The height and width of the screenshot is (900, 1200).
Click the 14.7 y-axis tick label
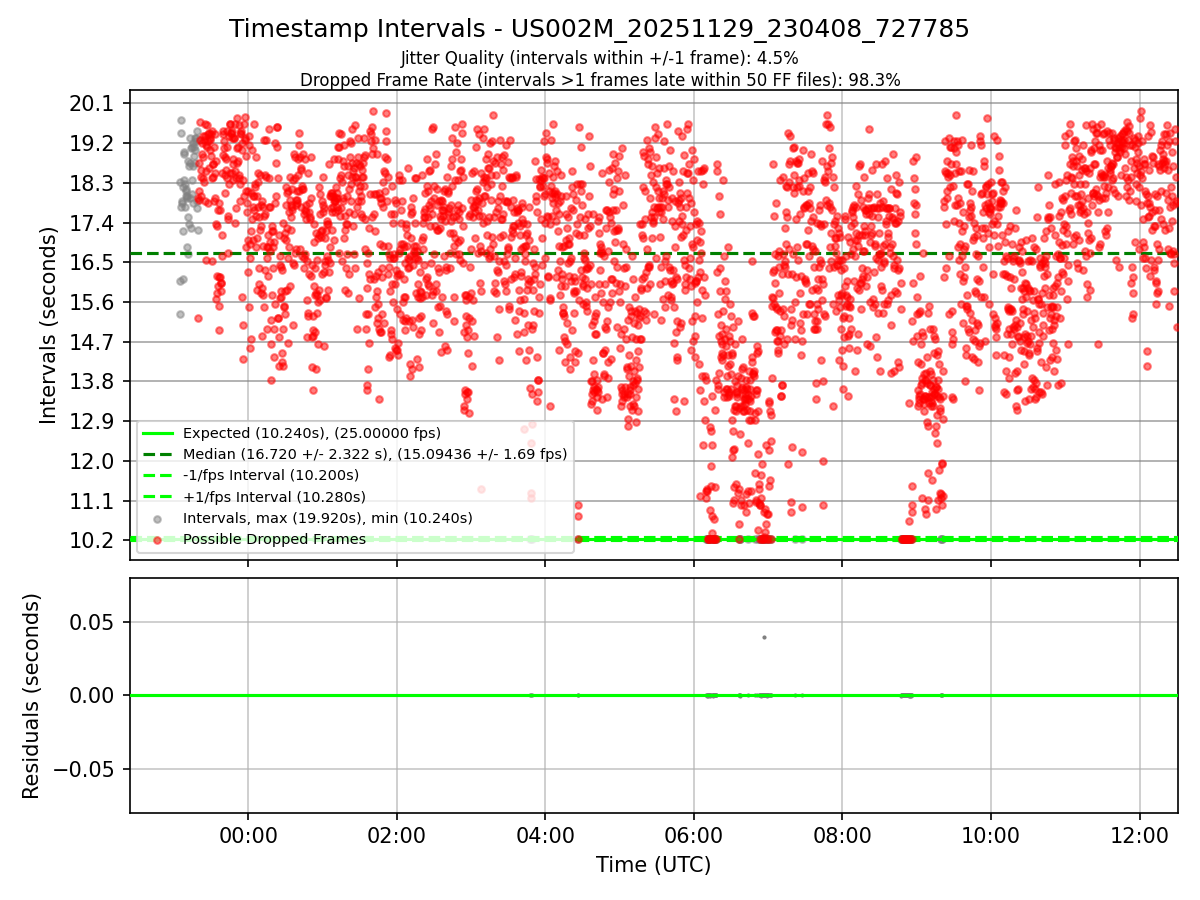[x=93, y=342]
